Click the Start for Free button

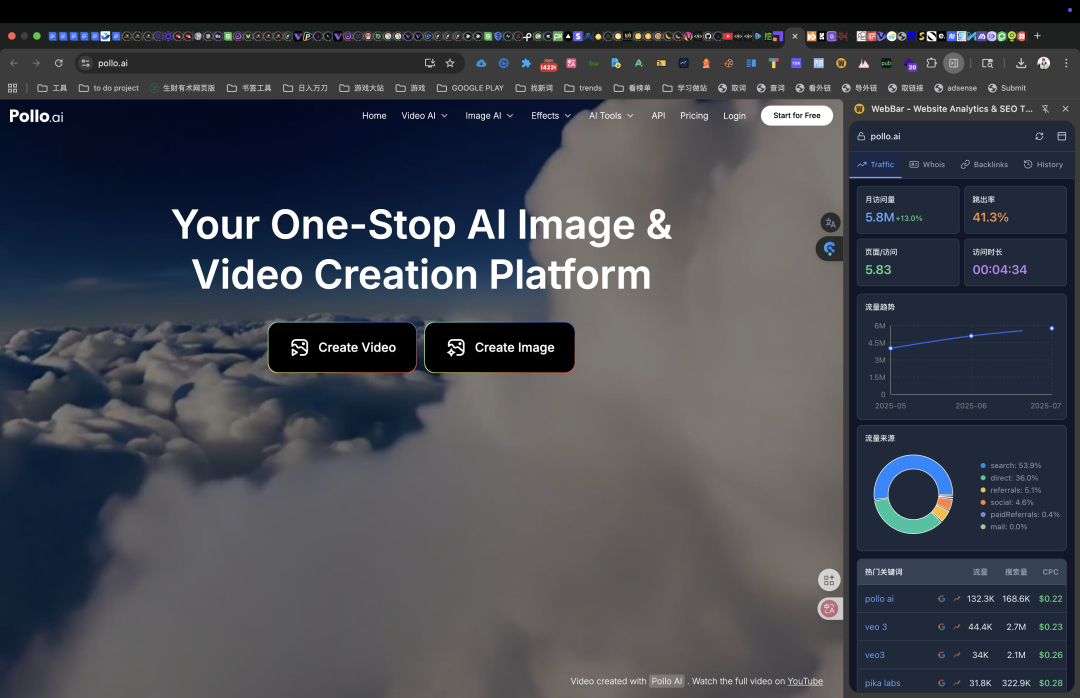tap(797, 116)
